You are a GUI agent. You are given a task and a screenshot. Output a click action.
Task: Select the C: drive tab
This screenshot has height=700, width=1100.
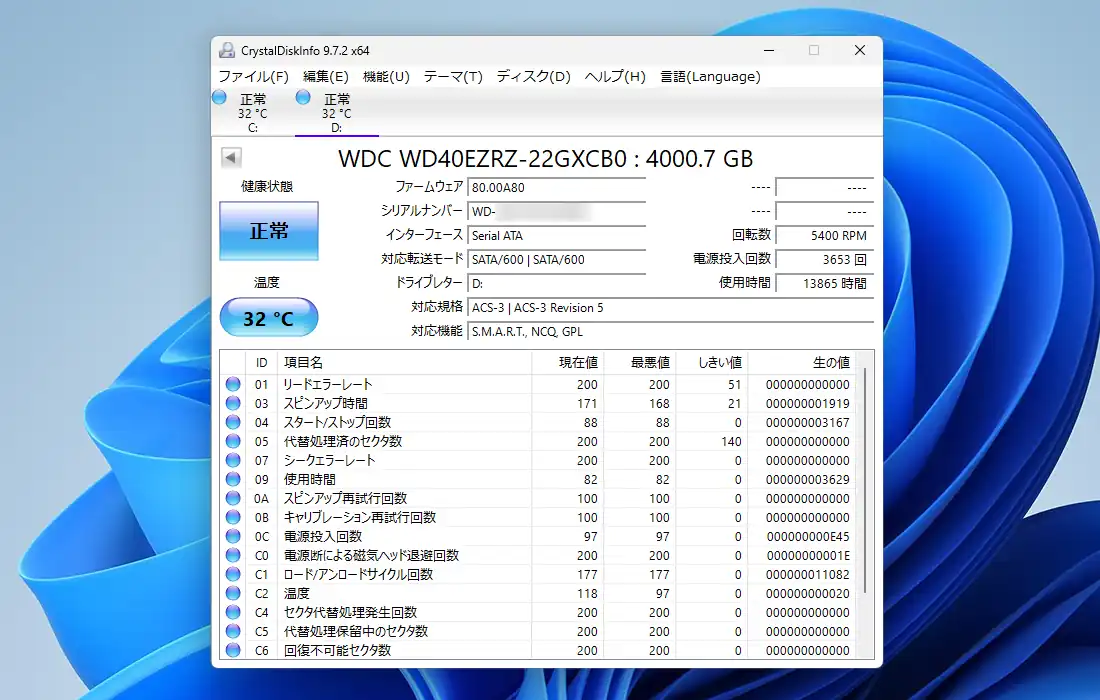(252, 113)
